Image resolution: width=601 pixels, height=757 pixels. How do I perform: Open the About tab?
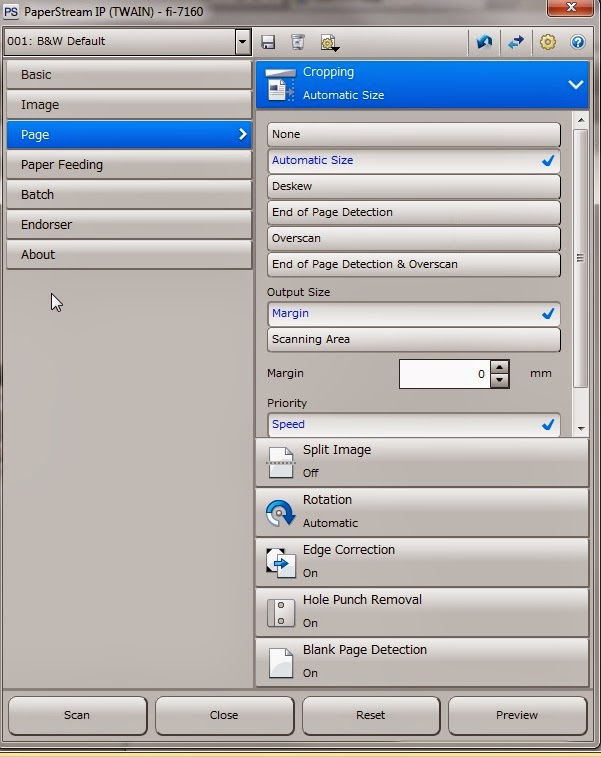click(x=129, y=254)
